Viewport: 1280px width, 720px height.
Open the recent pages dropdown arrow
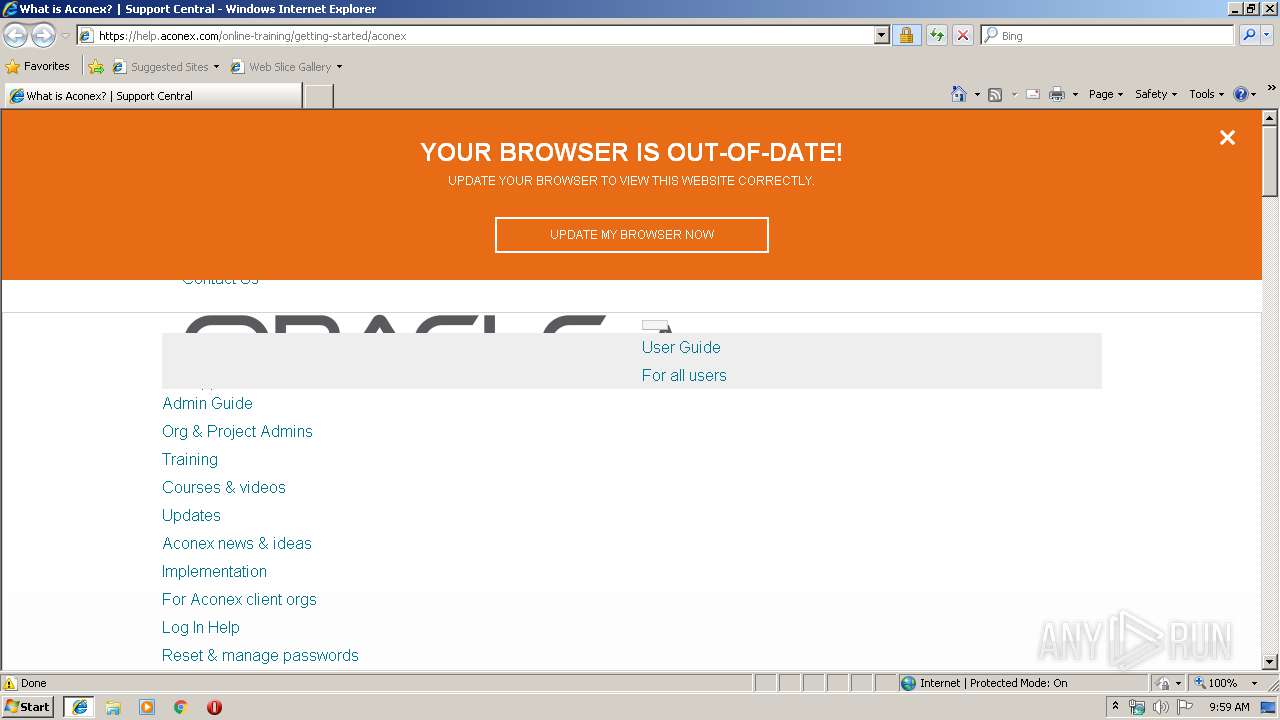tap(65, 36)
